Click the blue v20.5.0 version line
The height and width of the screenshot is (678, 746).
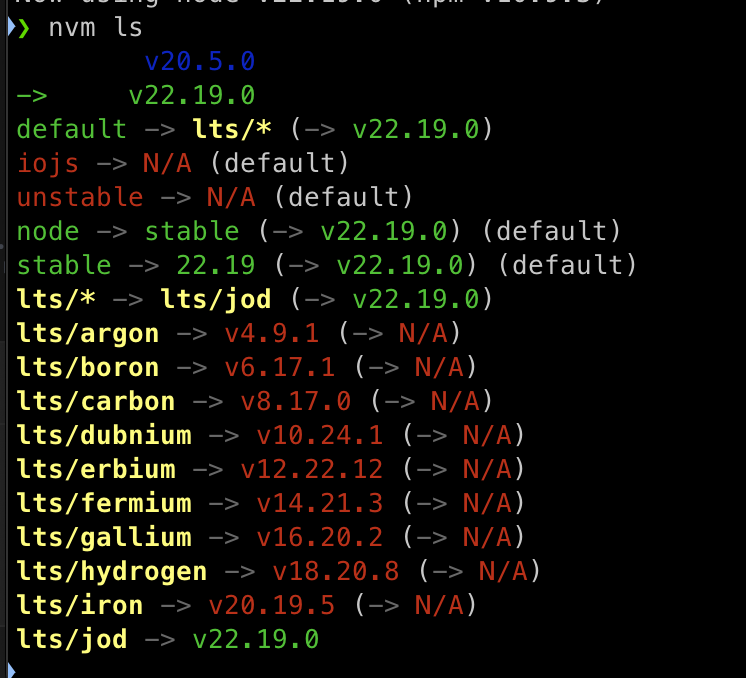200,61
